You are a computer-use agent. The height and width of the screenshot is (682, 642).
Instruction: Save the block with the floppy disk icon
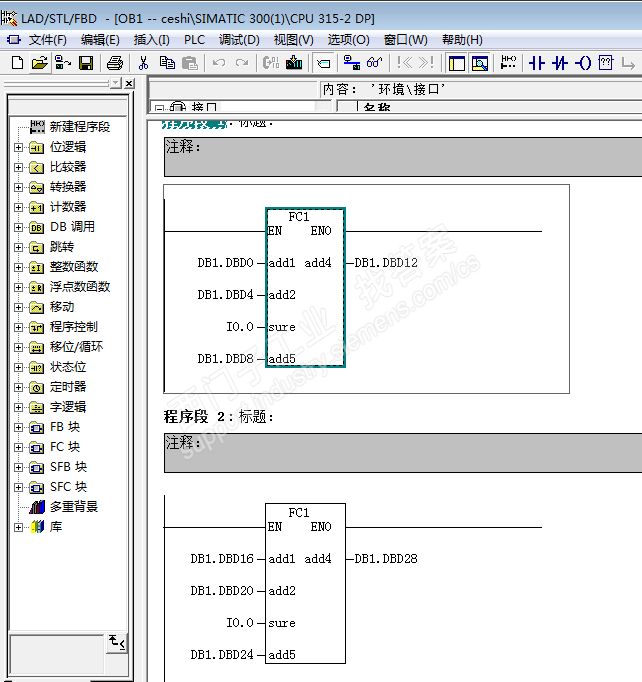(x=86, y=63)
